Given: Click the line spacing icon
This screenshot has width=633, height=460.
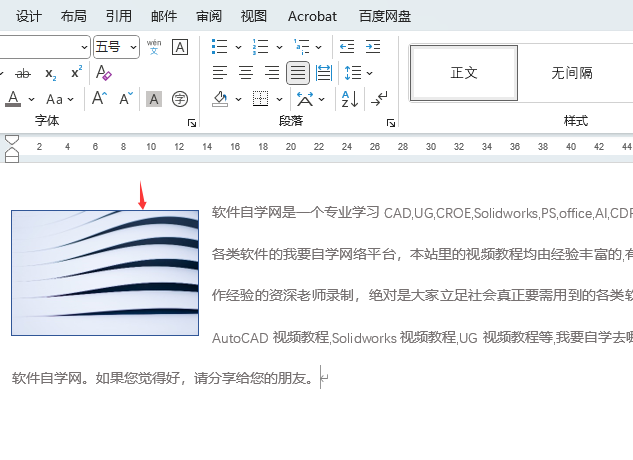Looking at the screenshot, I should (x=353, y=73).
